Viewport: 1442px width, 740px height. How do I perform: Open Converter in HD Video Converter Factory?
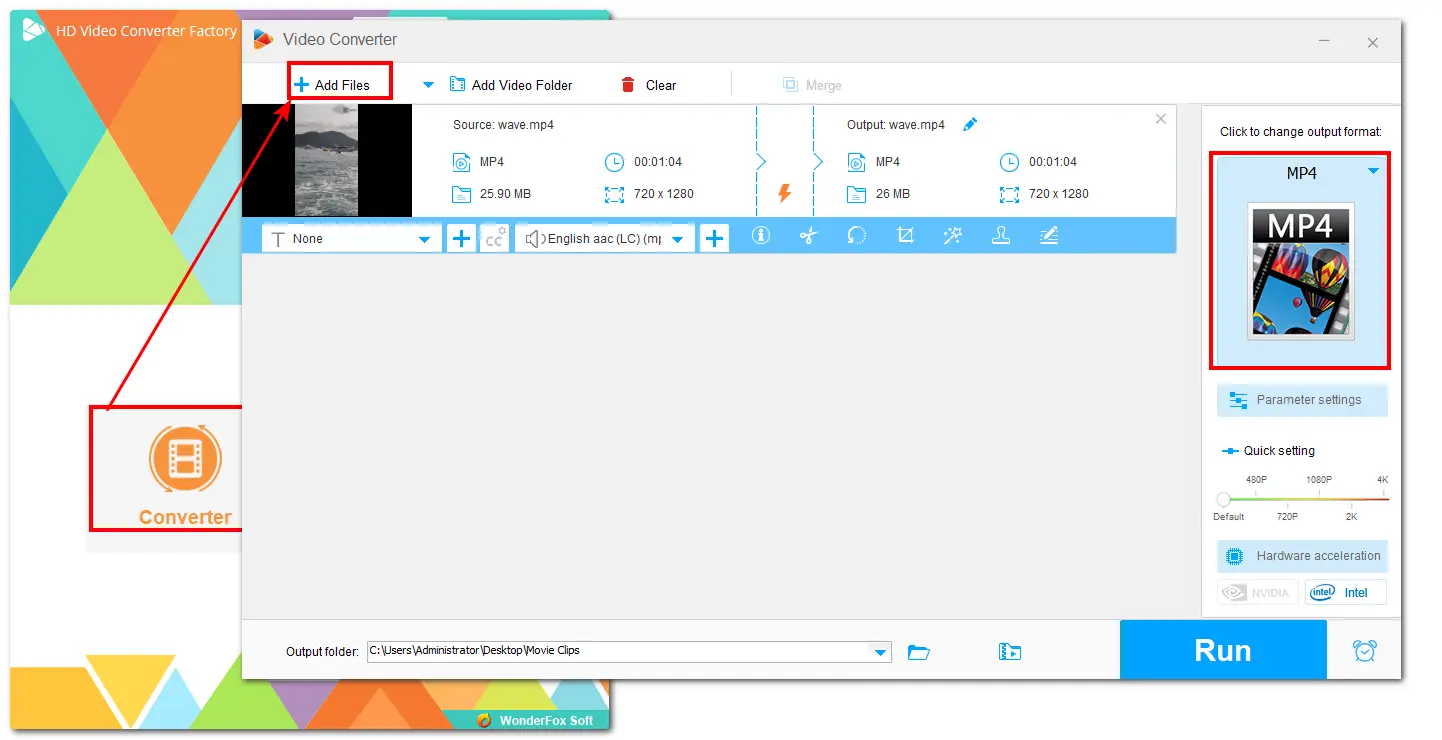pyautogui.click(x=185, y=470)
